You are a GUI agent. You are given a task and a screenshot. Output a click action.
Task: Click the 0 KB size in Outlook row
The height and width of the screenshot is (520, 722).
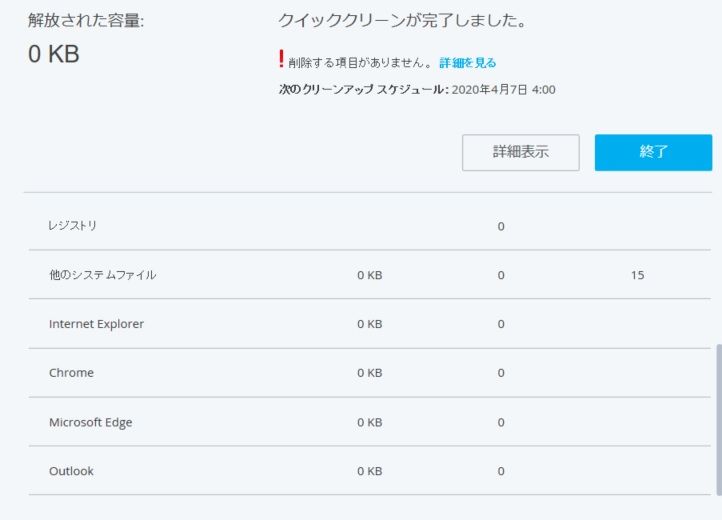[369, 471]
